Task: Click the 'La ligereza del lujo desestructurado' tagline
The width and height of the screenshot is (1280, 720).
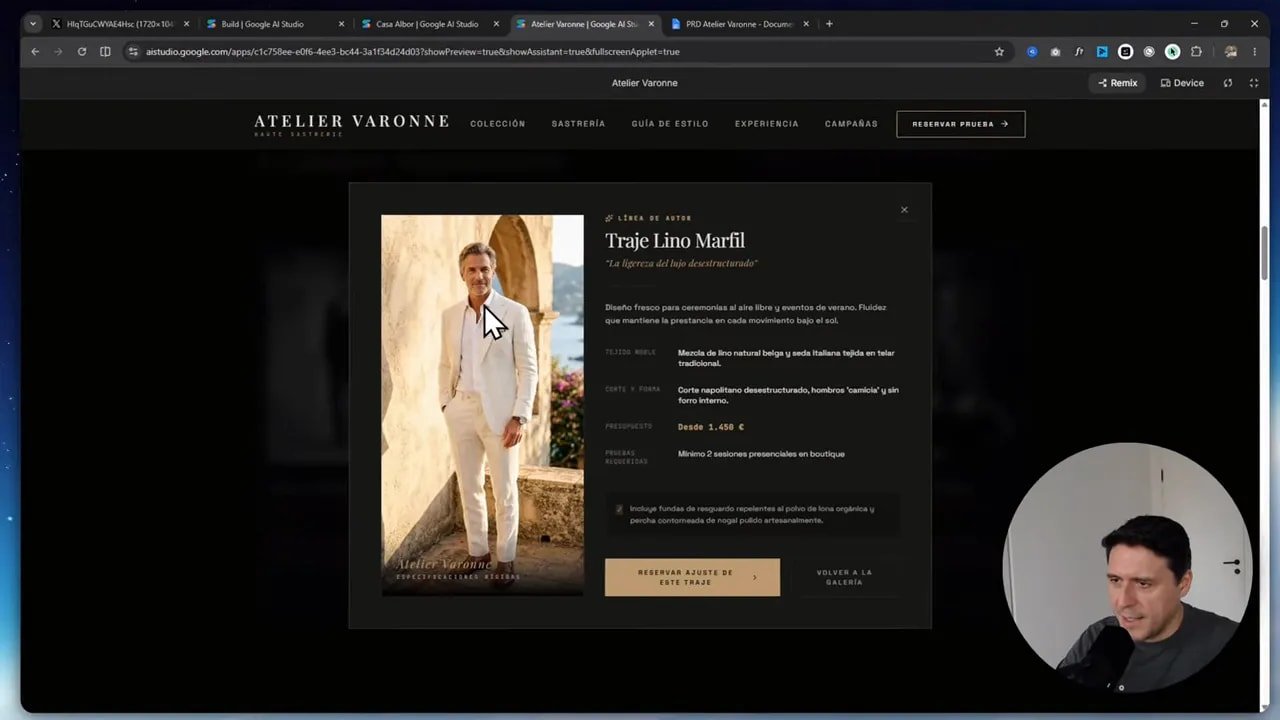Action: pyautogui.click(x=681, y=263)
